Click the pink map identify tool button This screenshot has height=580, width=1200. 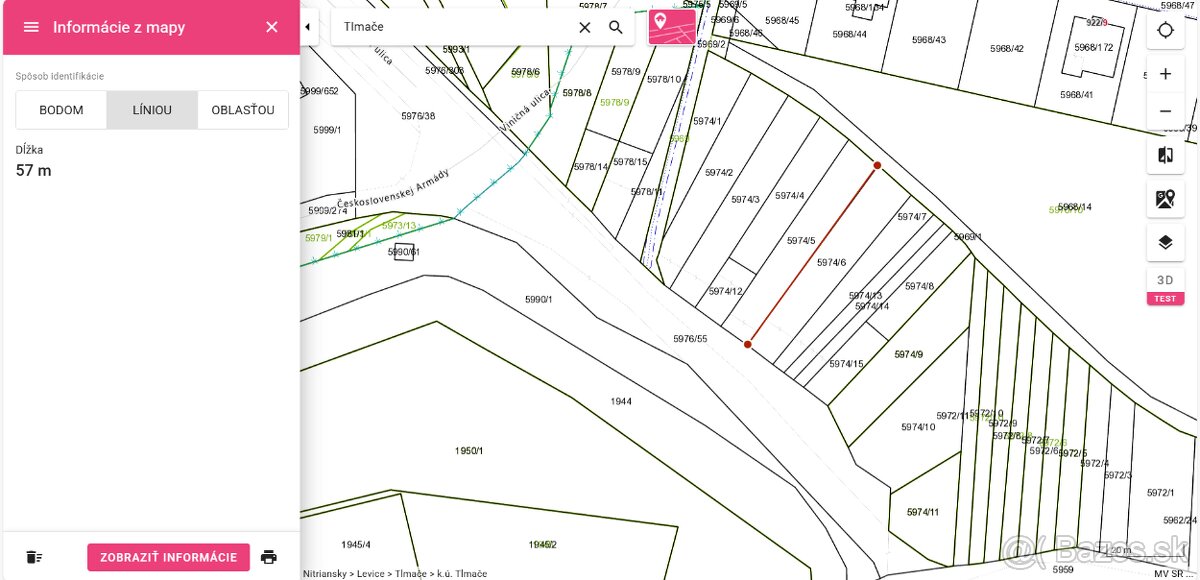click(671, 27)
